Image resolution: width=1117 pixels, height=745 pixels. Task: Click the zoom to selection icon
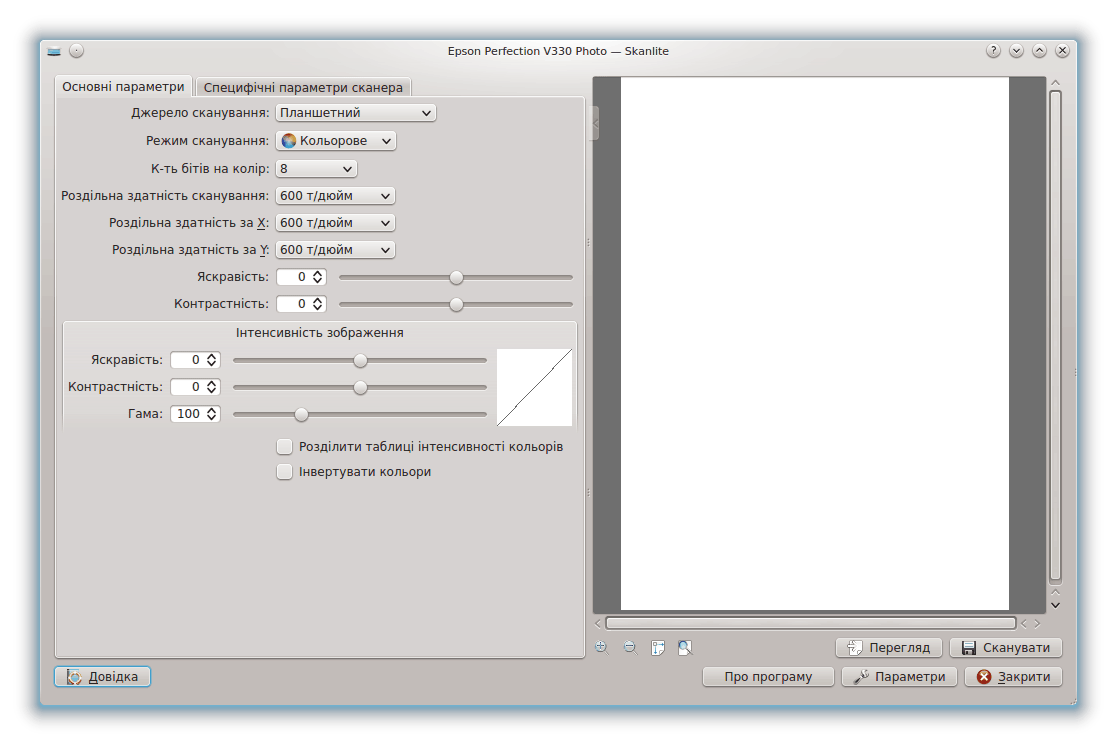coord(658,647)
